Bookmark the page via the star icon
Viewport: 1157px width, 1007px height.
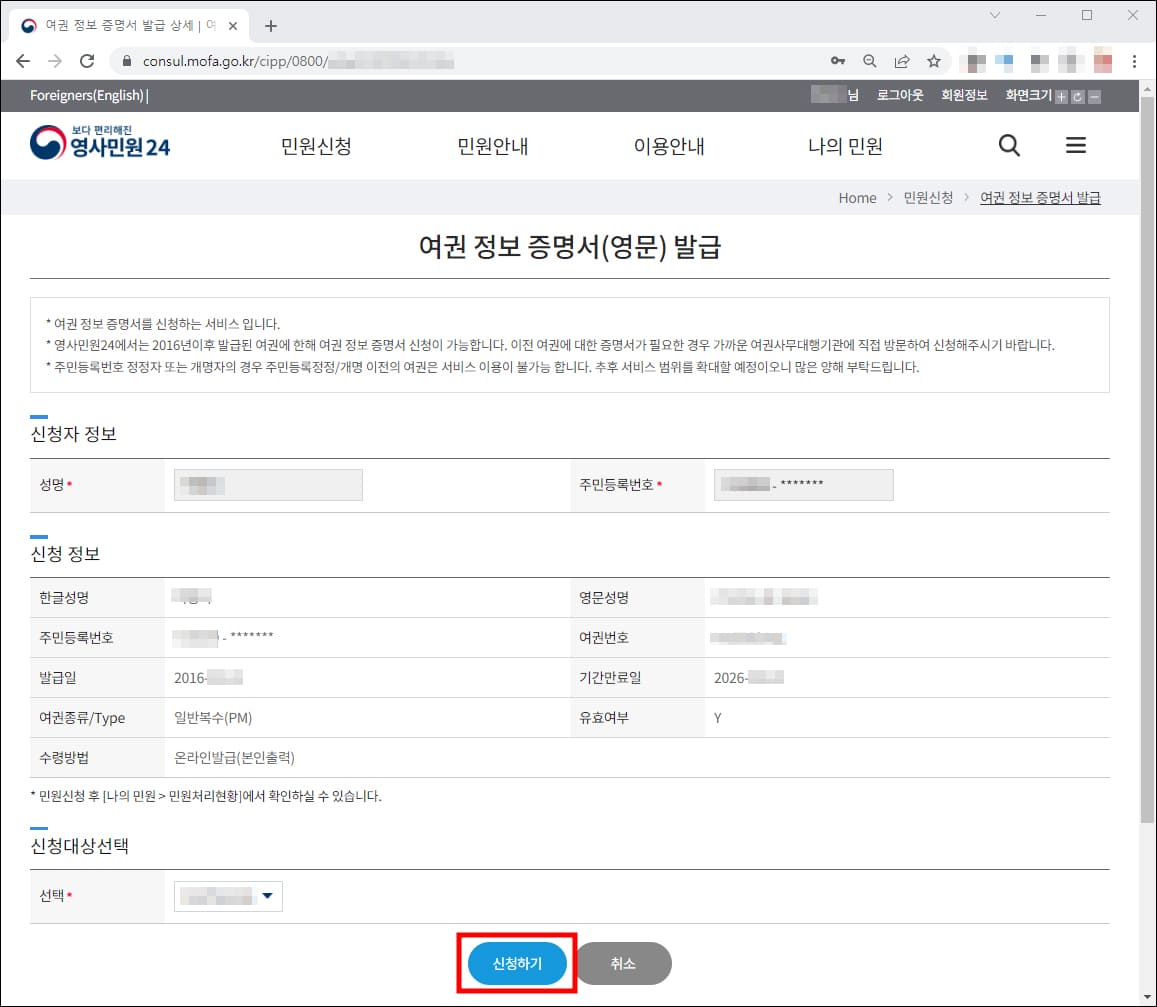click(934, 60)
